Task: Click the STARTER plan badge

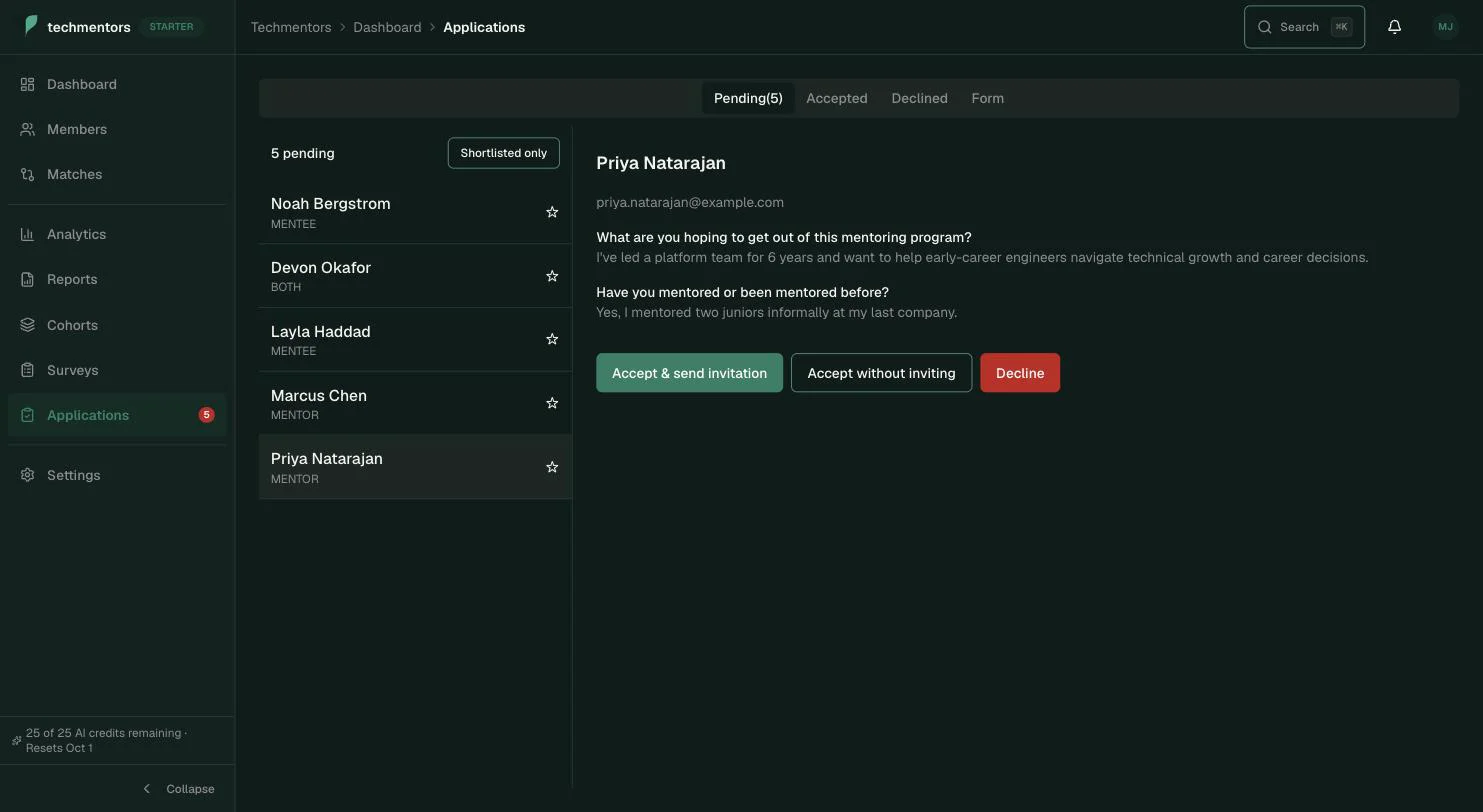Action: click(171, 27)
